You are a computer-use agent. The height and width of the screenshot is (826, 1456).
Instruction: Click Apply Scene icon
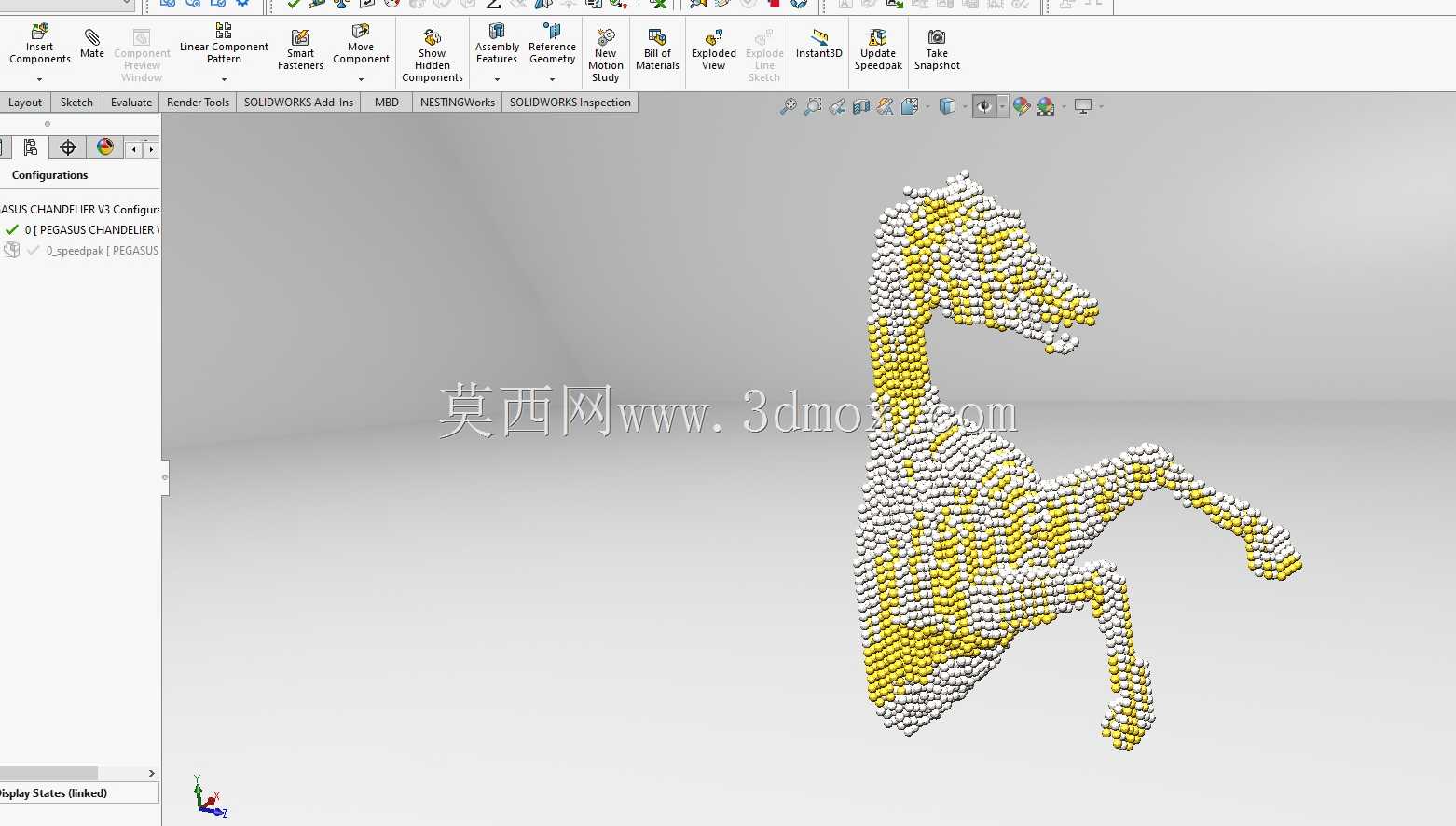[x=1046, y=106]
